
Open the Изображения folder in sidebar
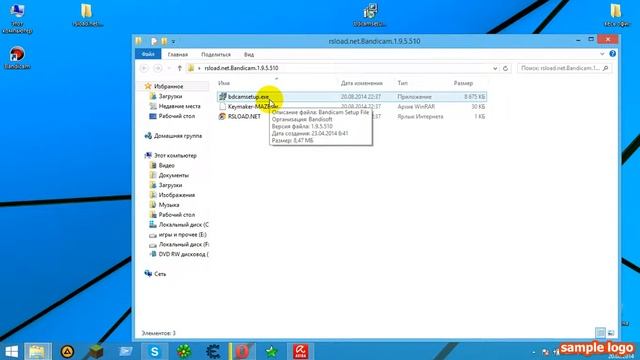pos(176,195)
